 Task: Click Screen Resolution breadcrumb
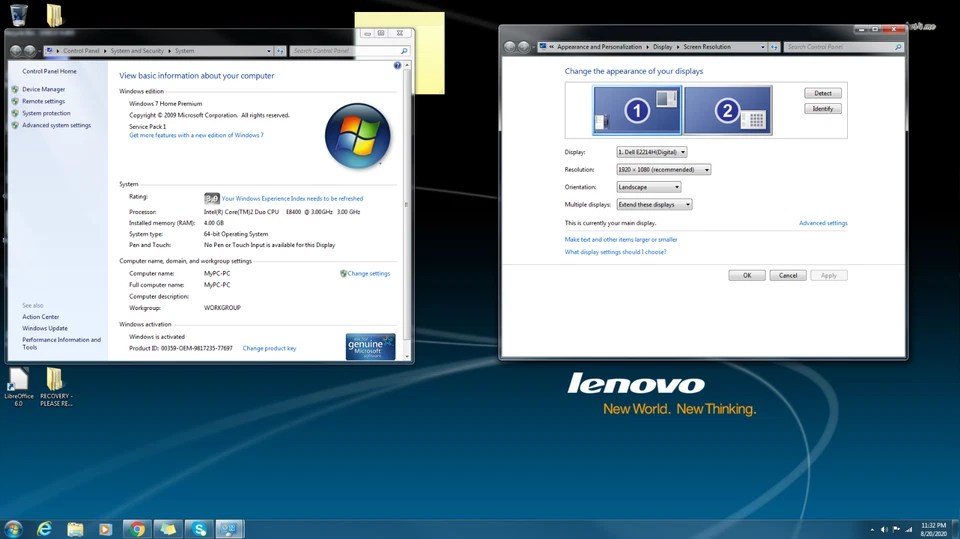[707, 47]
